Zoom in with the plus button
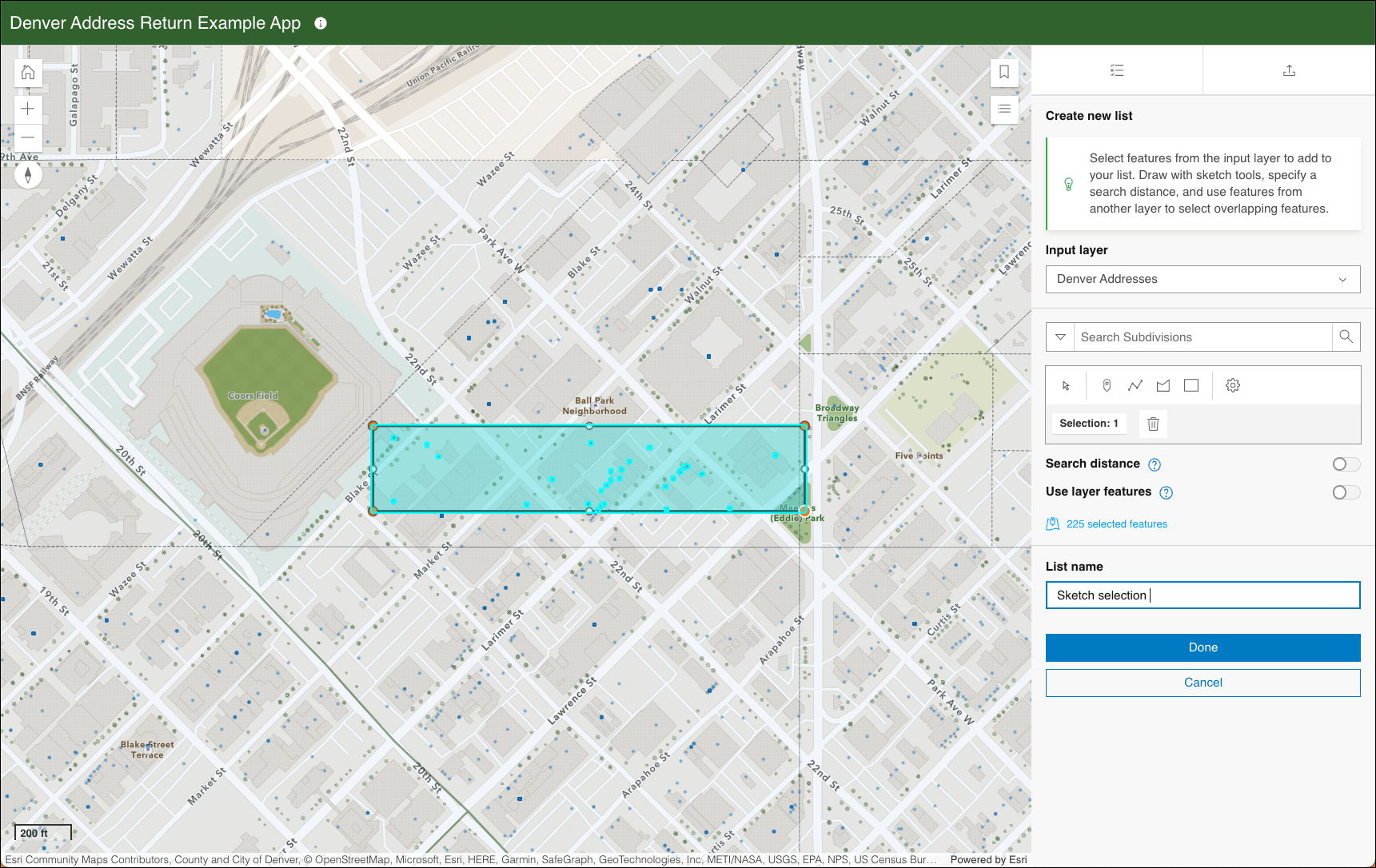This screenshot has width=1376, height=868. [x=28, y=109]
